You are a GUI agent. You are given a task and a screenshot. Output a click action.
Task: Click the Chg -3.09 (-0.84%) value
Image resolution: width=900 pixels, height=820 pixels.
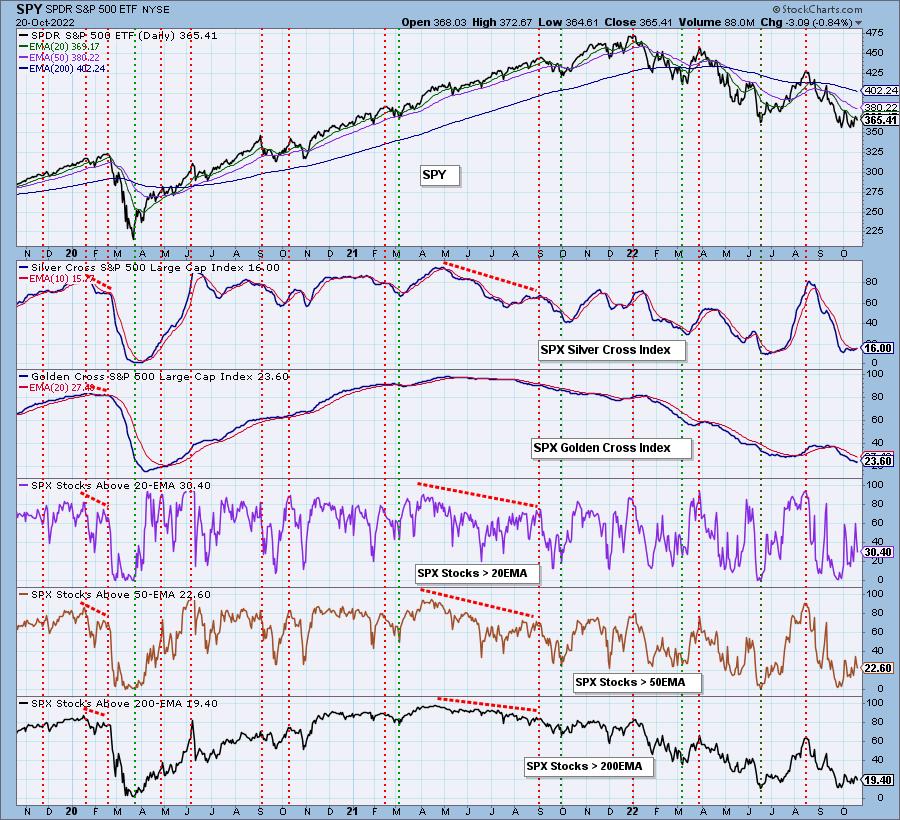(806, 22)
